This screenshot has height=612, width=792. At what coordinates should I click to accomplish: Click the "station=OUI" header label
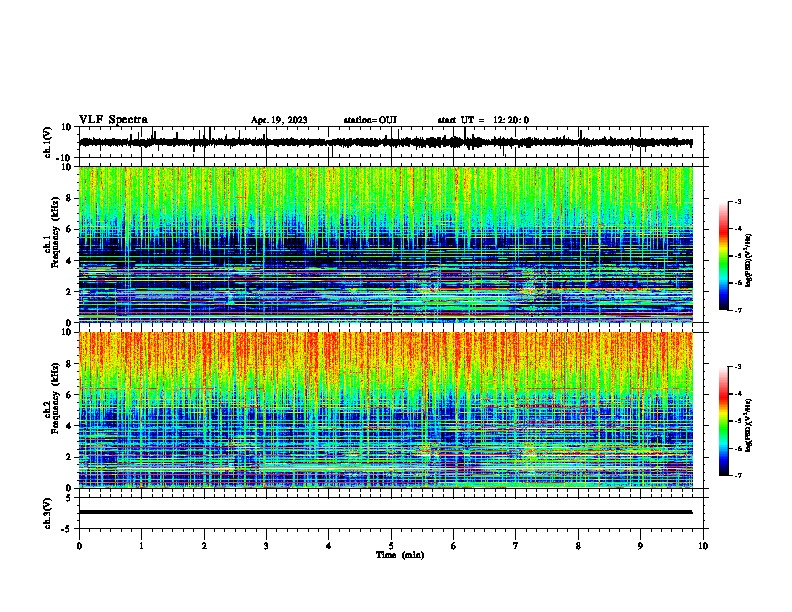tap(370, 120)
